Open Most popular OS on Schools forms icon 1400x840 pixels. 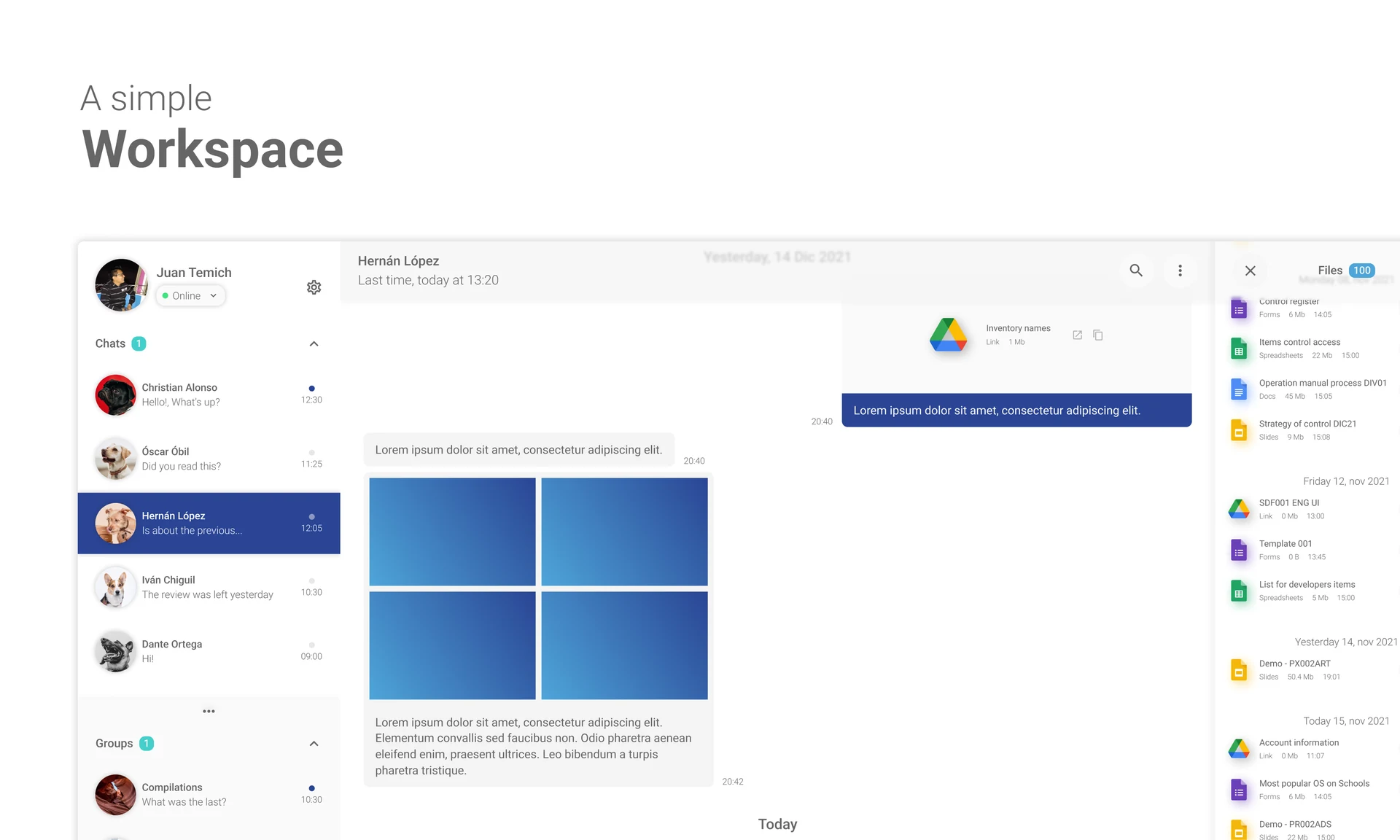click(1239, 790)
